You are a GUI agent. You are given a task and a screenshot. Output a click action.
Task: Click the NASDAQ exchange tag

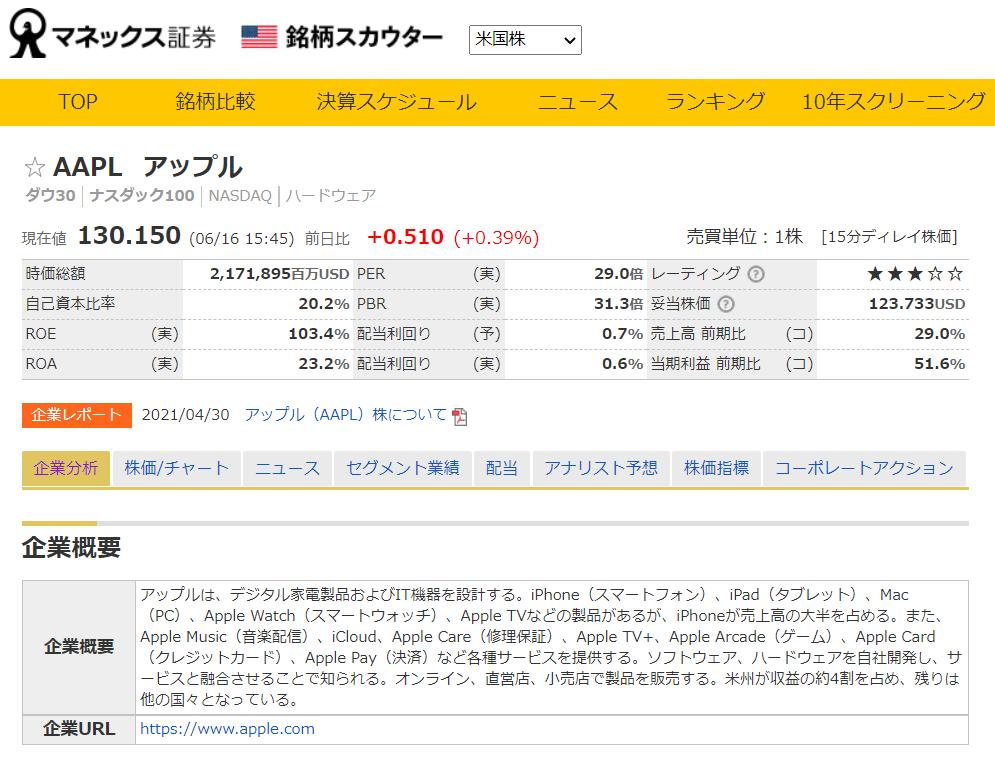[x=240, y=196]
